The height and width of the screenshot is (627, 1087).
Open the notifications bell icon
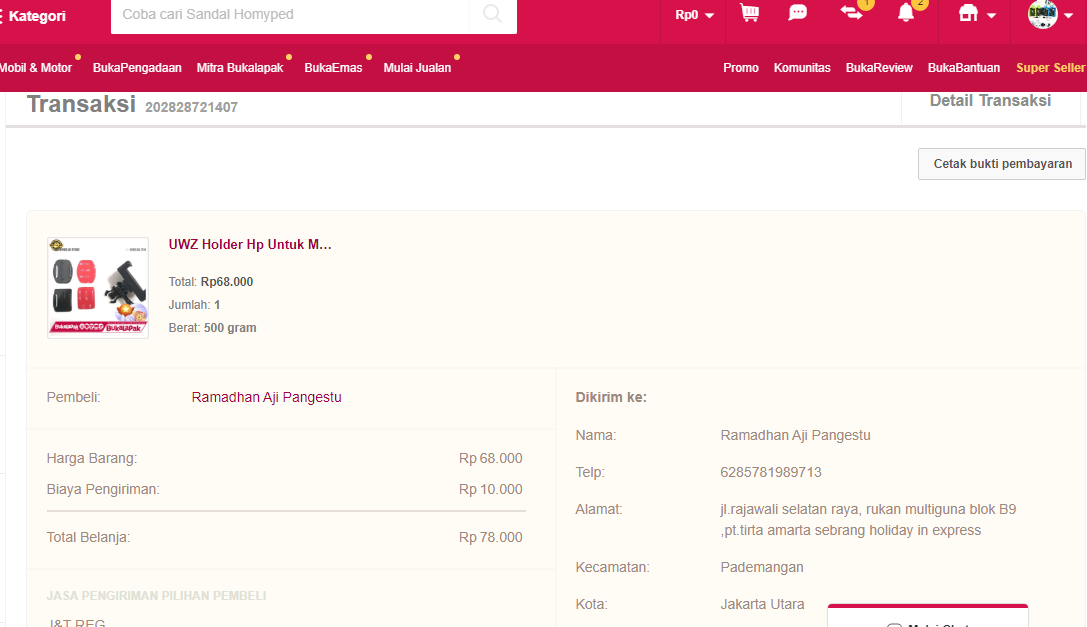point(906,13)
